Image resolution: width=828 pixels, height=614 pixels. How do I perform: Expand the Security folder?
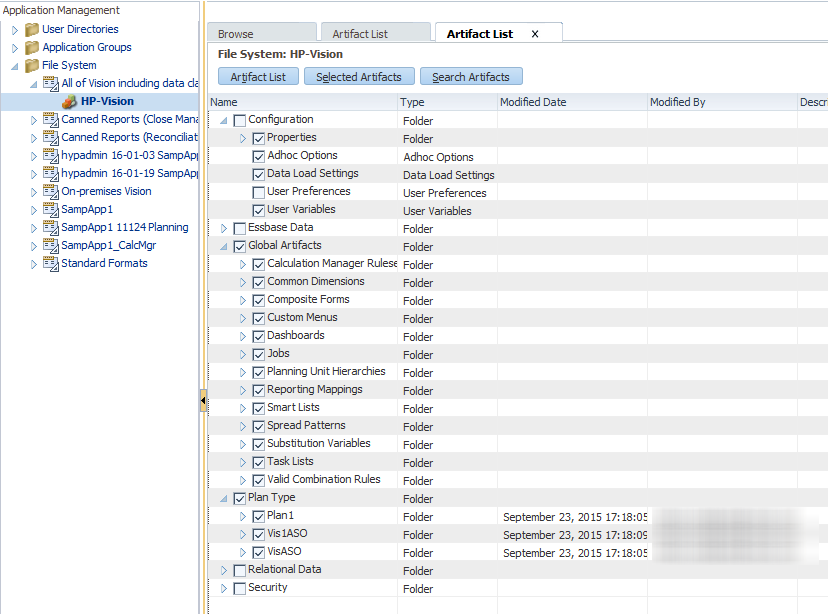tap(224, 588)
